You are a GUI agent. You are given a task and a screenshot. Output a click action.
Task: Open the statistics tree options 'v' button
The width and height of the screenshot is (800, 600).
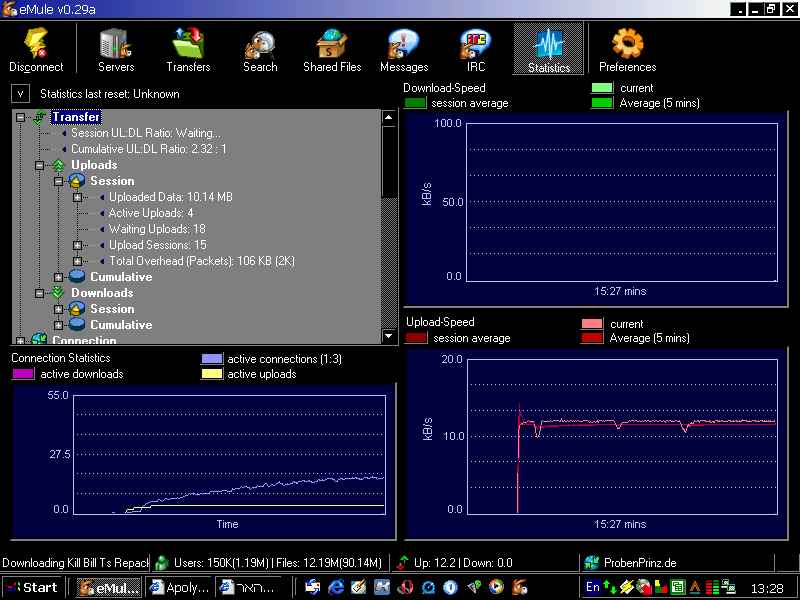pos(21,93)
